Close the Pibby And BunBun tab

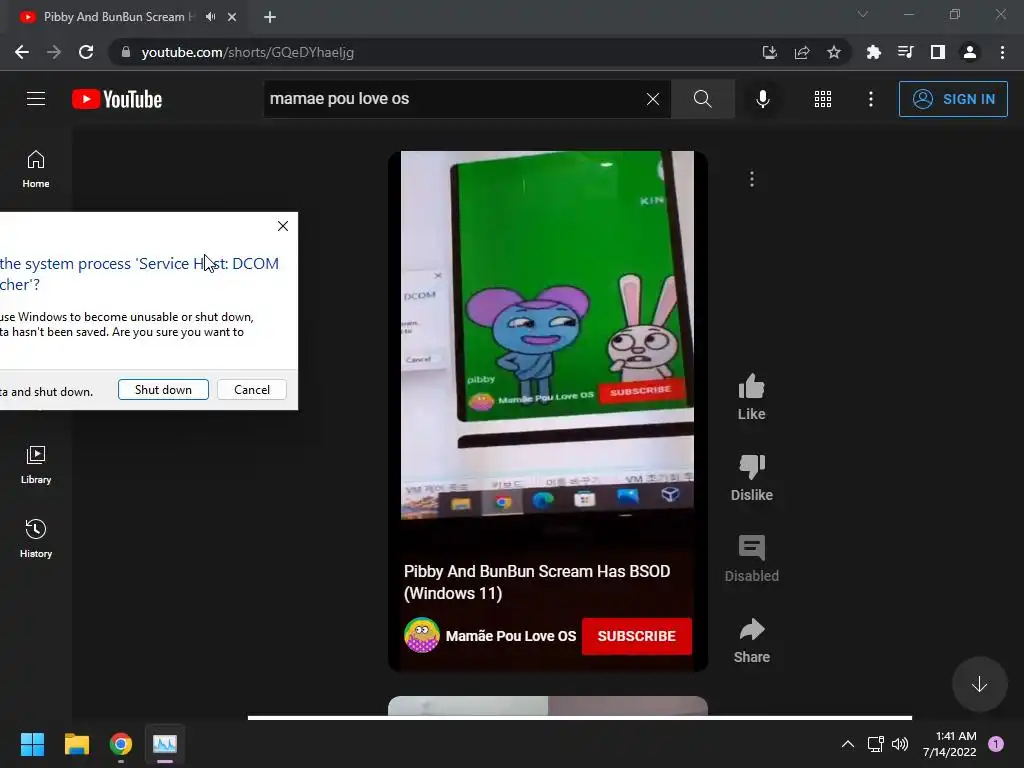tap(232, 17)
